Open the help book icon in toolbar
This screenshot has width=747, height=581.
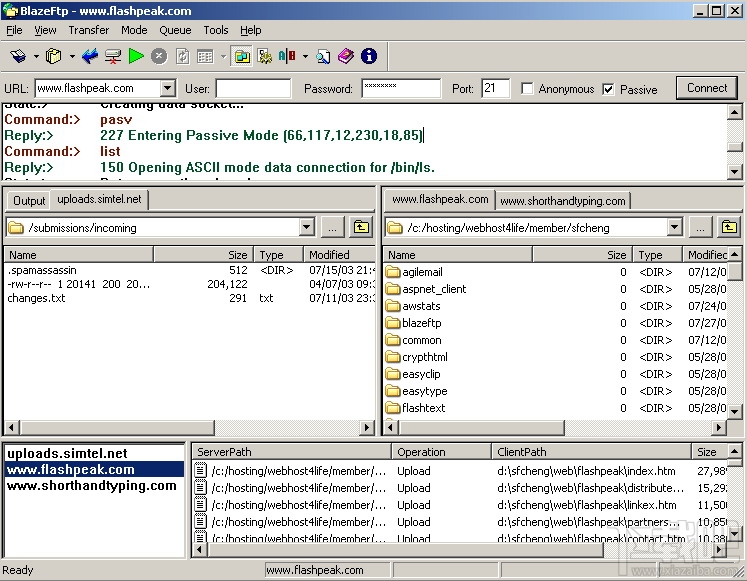[346, 57]
